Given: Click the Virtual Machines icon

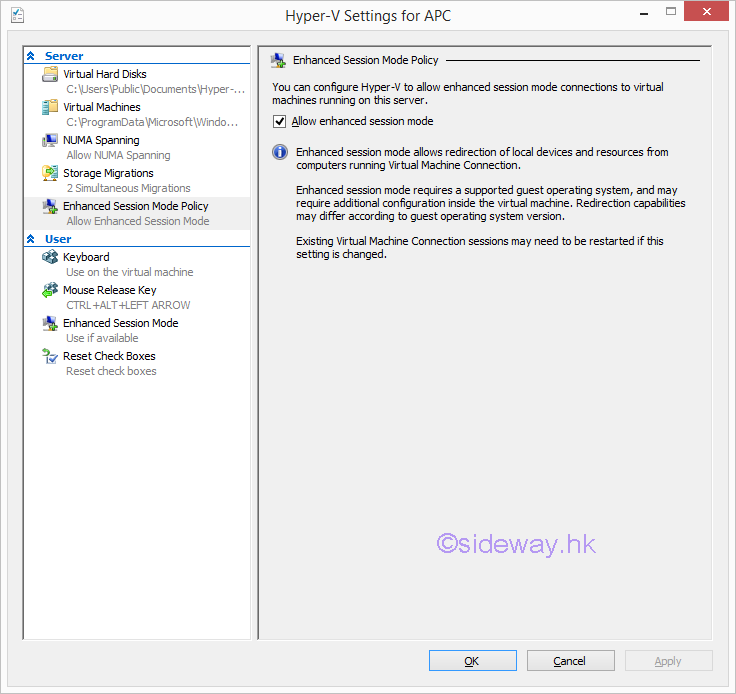Looking at the screenshot, I should [x=50, y=108].
